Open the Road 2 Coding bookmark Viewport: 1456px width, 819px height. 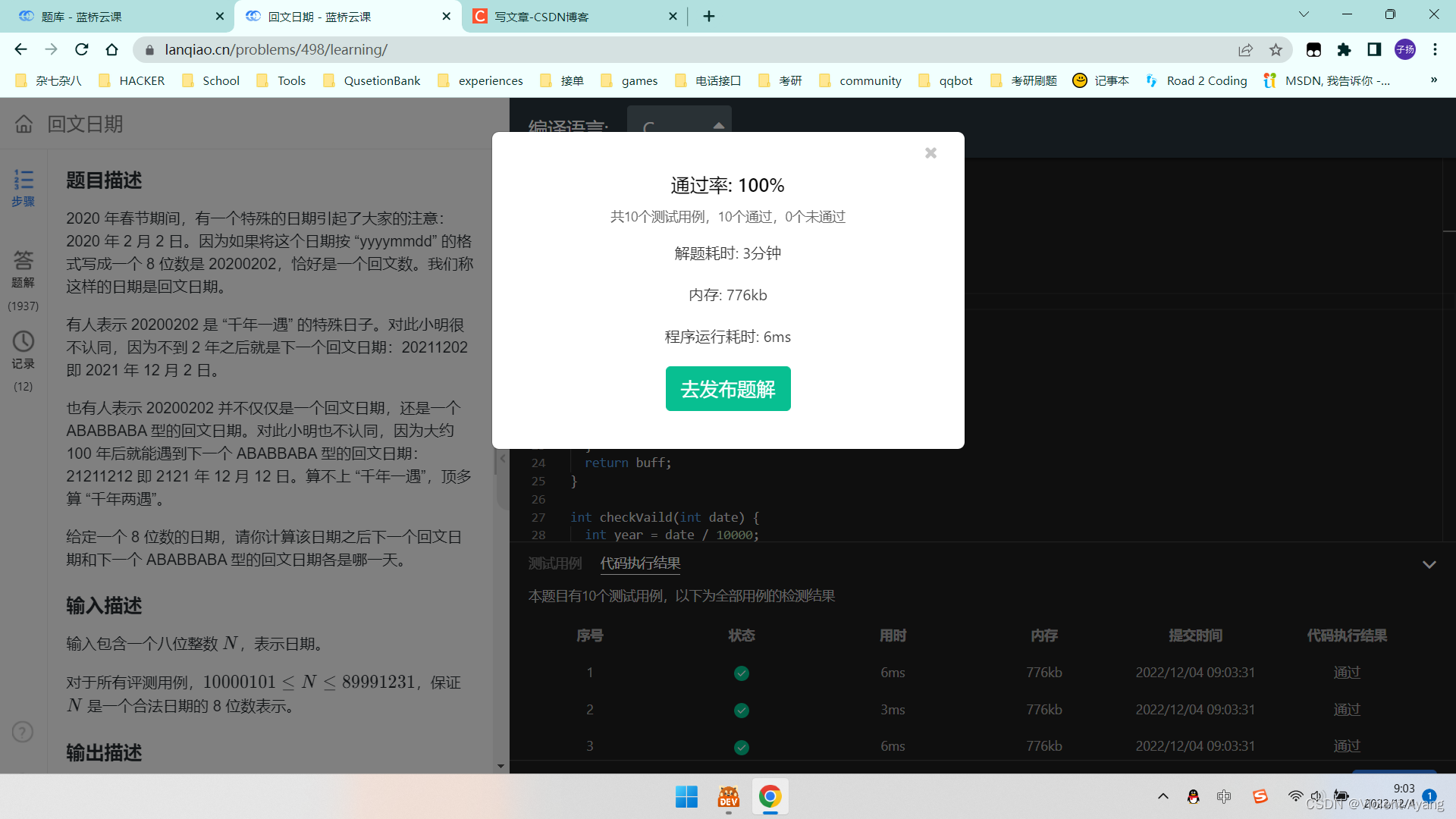click(1197, 80)
